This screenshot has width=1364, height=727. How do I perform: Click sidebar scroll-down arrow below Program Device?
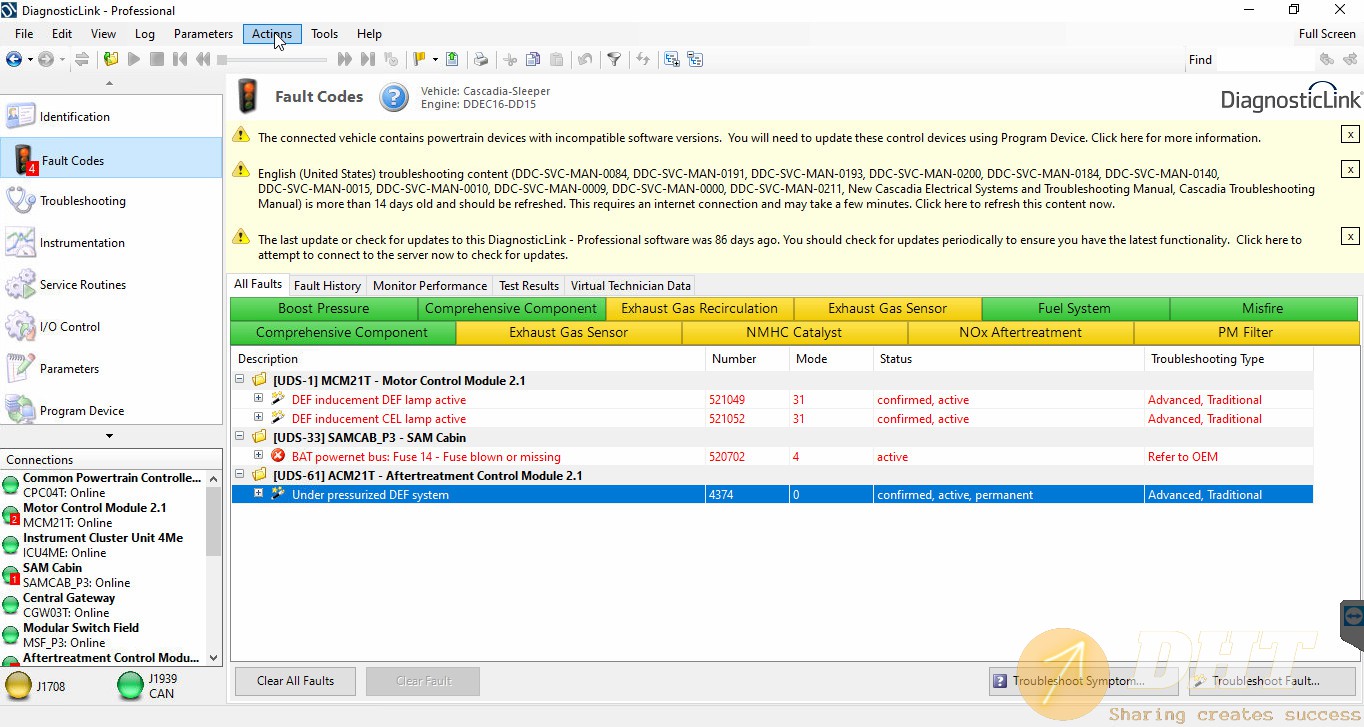click(110, 436)
